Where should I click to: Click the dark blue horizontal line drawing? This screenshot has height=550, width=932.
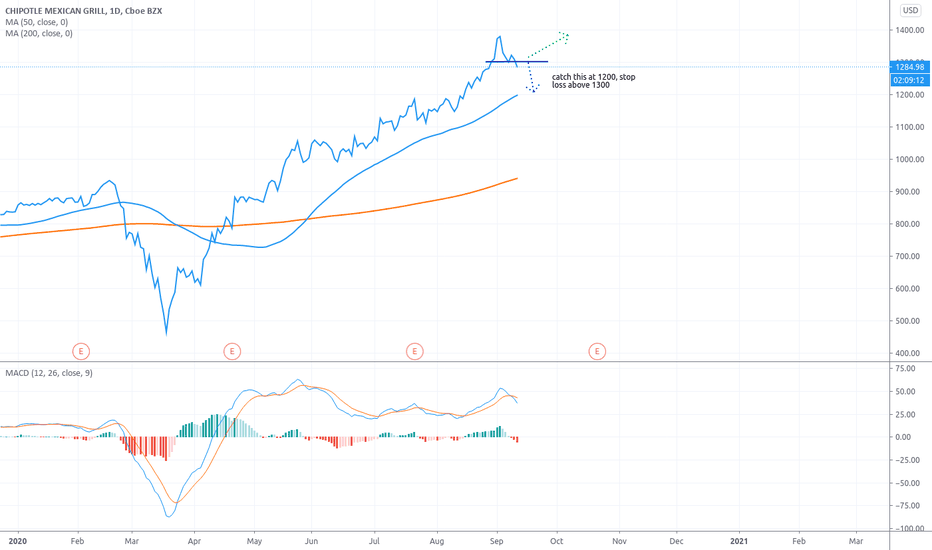tap(517, 61)
